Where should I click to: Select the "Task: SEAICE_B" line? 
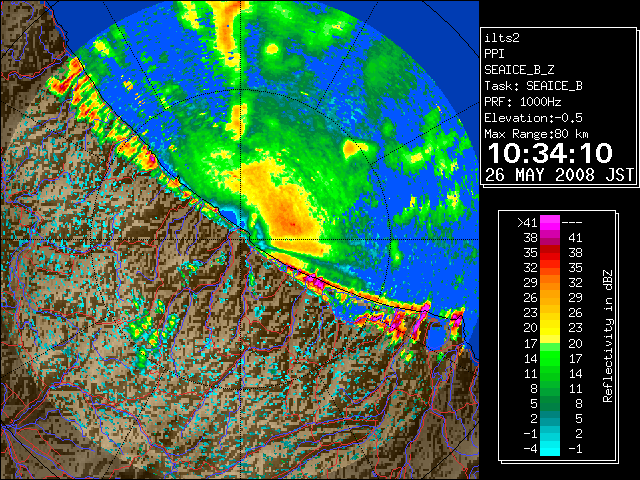tap(533, 86)
